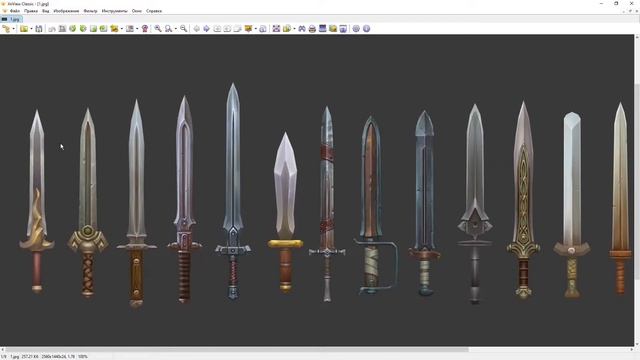Screen dimensions: 640x360
Task: Go to the previous image with the grey arrow
Action: click(x=197, y=29)
